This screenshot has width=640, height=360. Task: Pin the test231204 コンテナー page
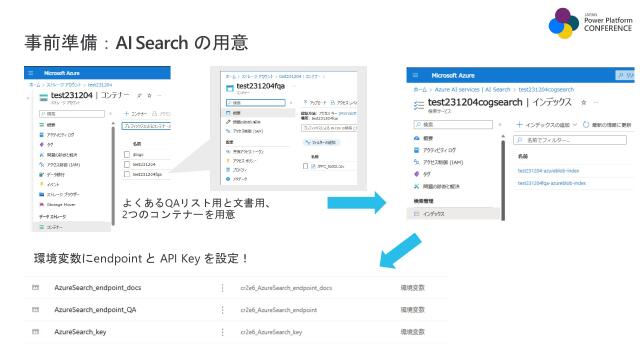(x=139, y=96)
